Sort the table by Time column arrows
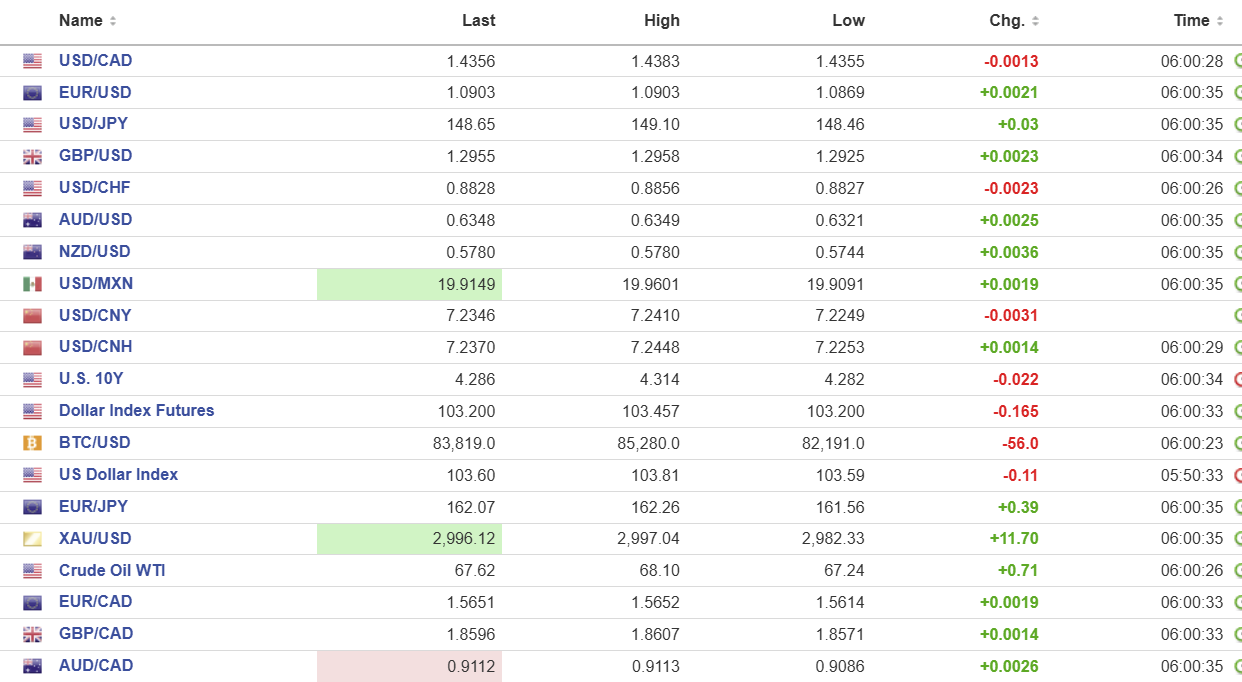The image size is (1242, 682). pyautogui.click(x=1220, y=21)
